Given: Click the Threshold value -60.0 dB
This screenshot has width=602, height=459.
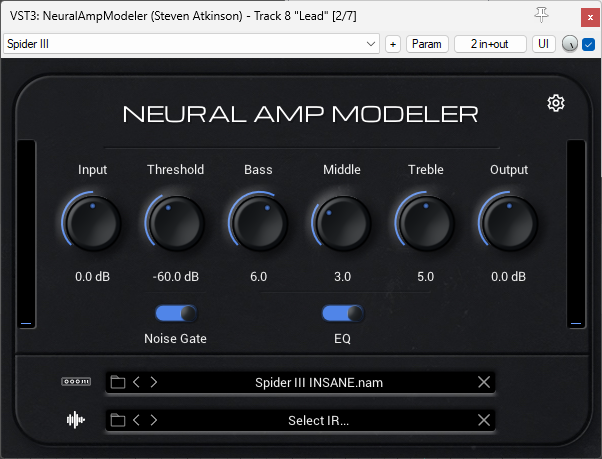Looking at the screenshot, I should (176, 277).
